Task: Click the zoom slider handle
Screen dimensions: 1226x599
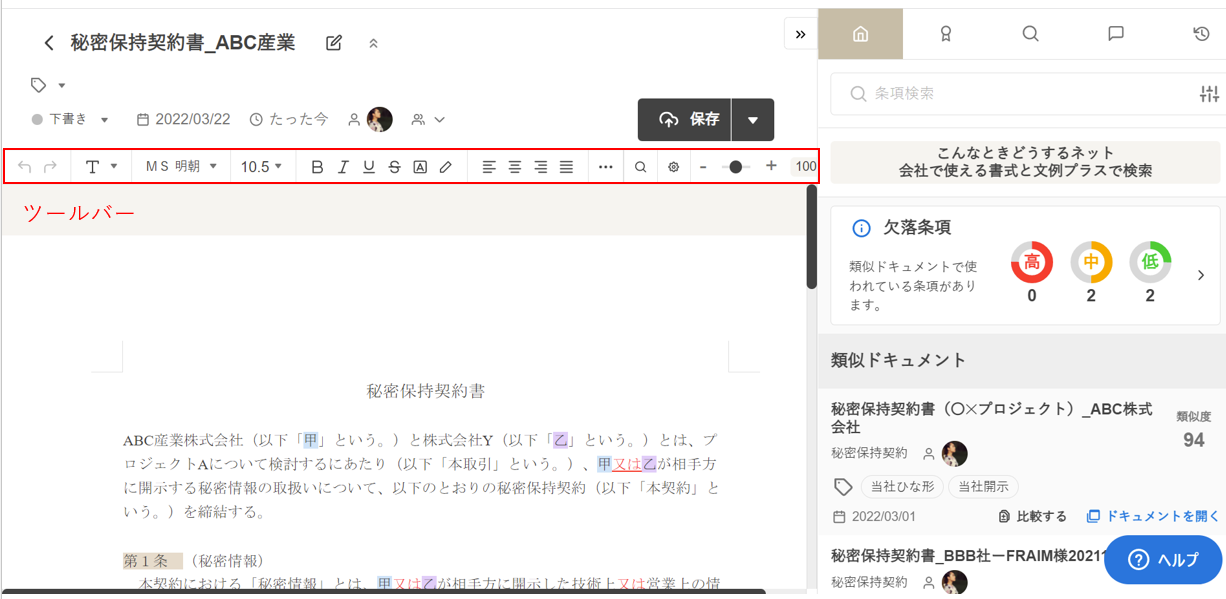Action: pos(736,167)
